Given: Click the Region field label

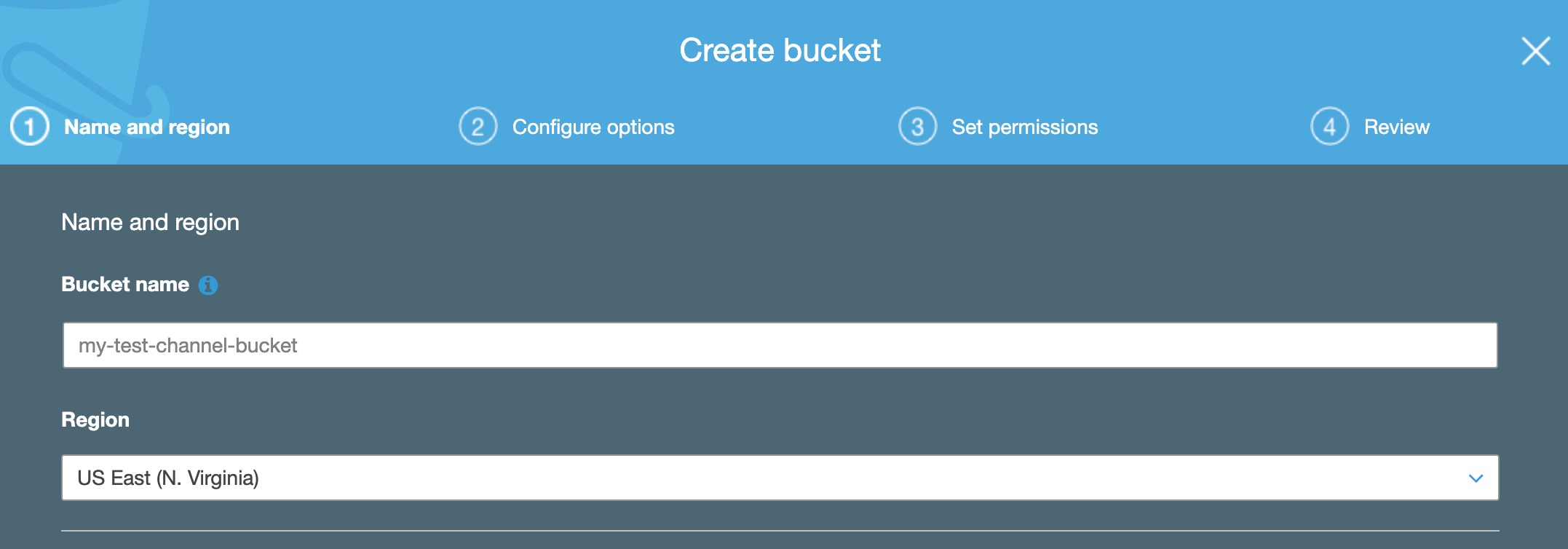Looking at the screenshot, I should click(95, 420).
